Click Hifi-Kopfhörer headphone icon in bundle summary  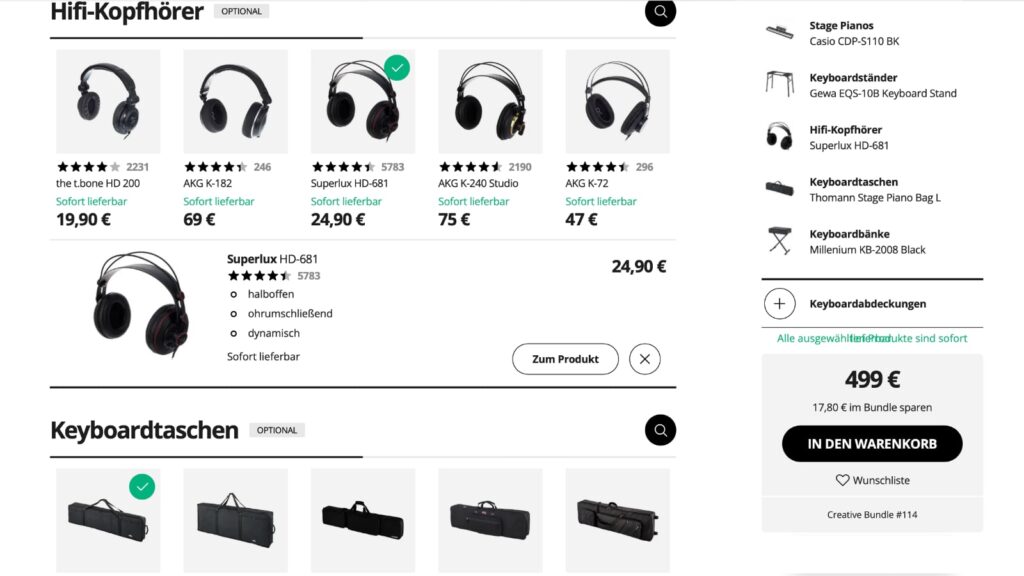click(779, 136)
